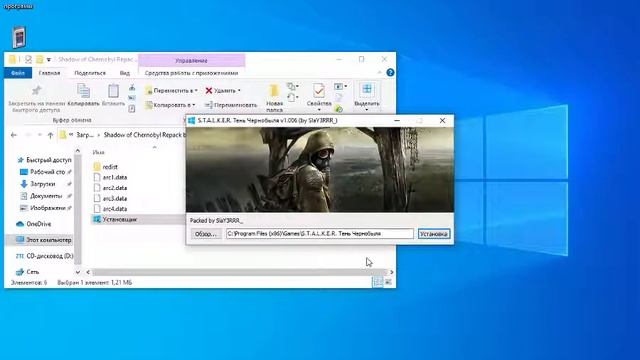Click the Paste shortcut icon

pyautogui.click(x=132, y=109)
